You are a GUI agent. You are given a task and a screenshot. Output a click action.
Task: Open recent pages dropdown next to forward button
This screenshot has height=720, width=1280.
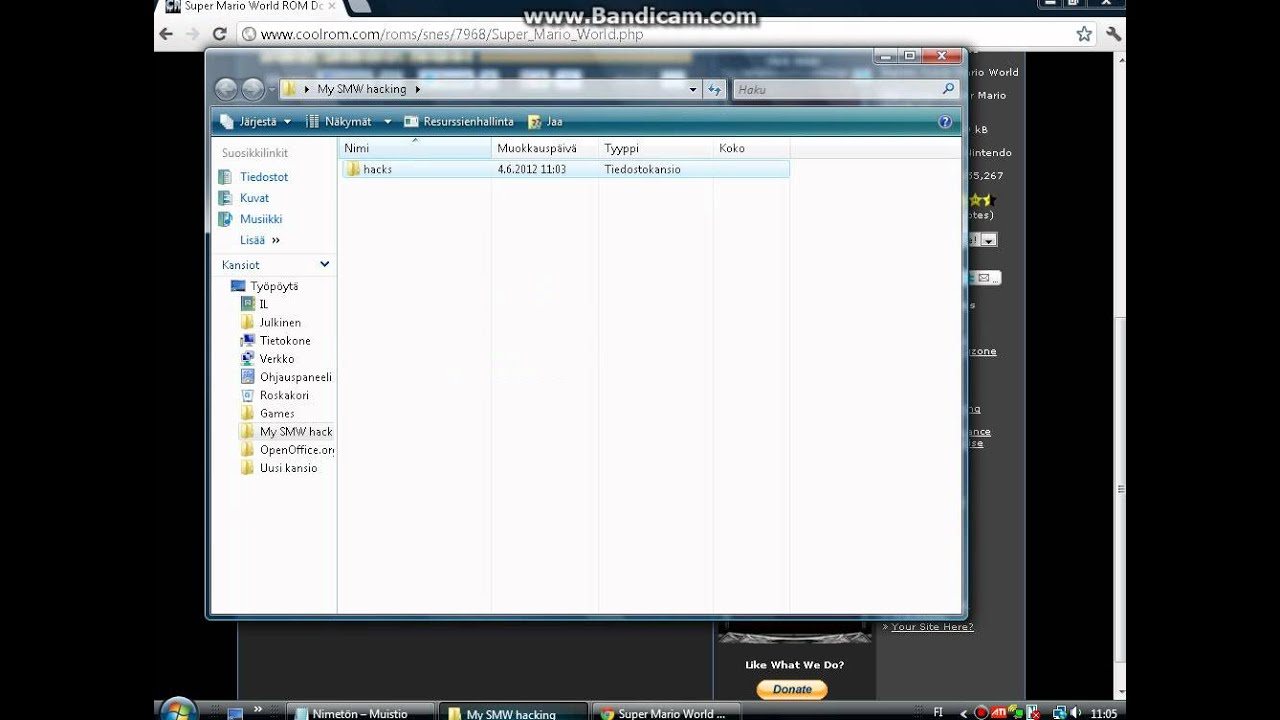pyautogui.click(x=271, y=90)
